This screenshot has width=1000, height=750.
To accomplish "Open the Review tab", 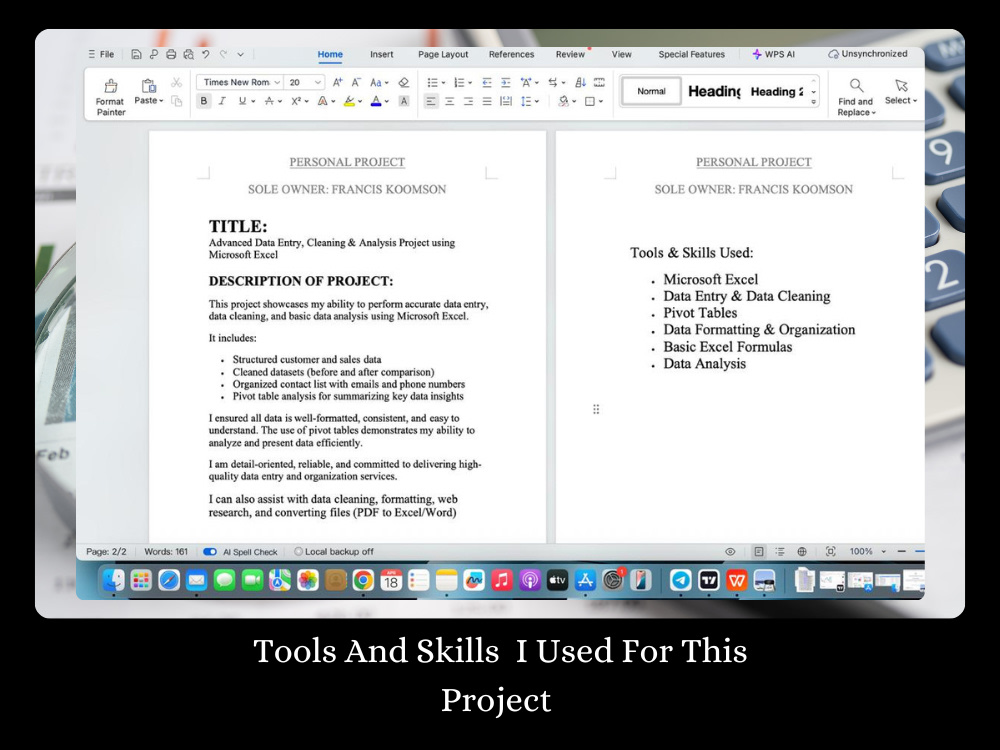I will pyautogui.click(x=570, y=54).
